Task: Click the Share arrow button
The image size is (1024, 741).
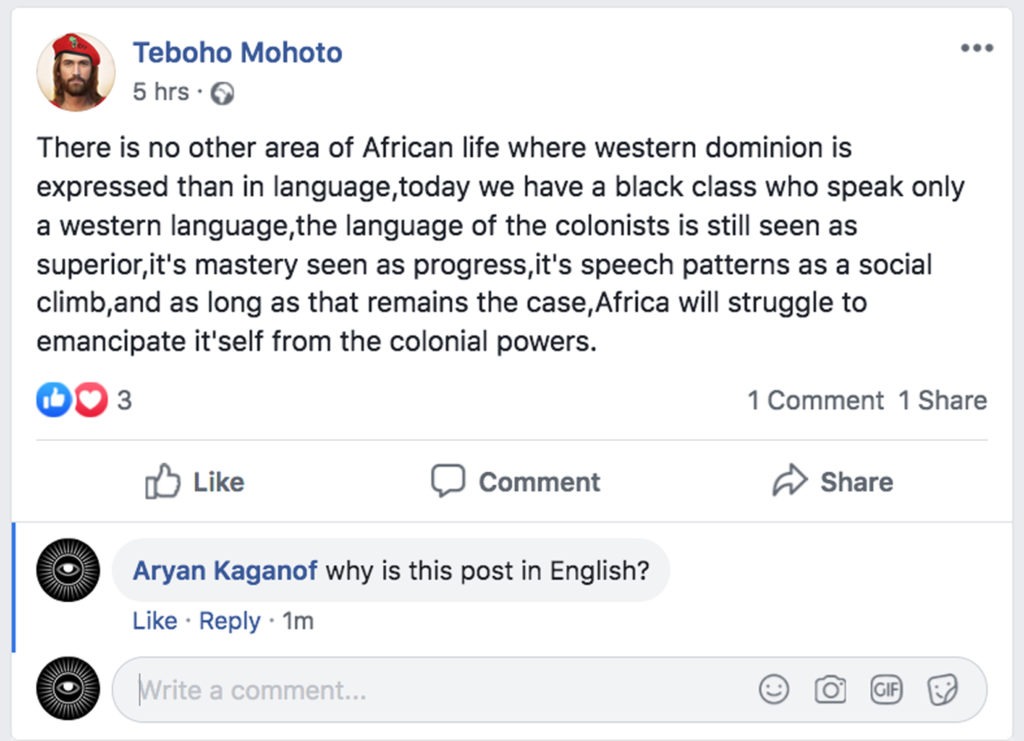Action: 832,482
